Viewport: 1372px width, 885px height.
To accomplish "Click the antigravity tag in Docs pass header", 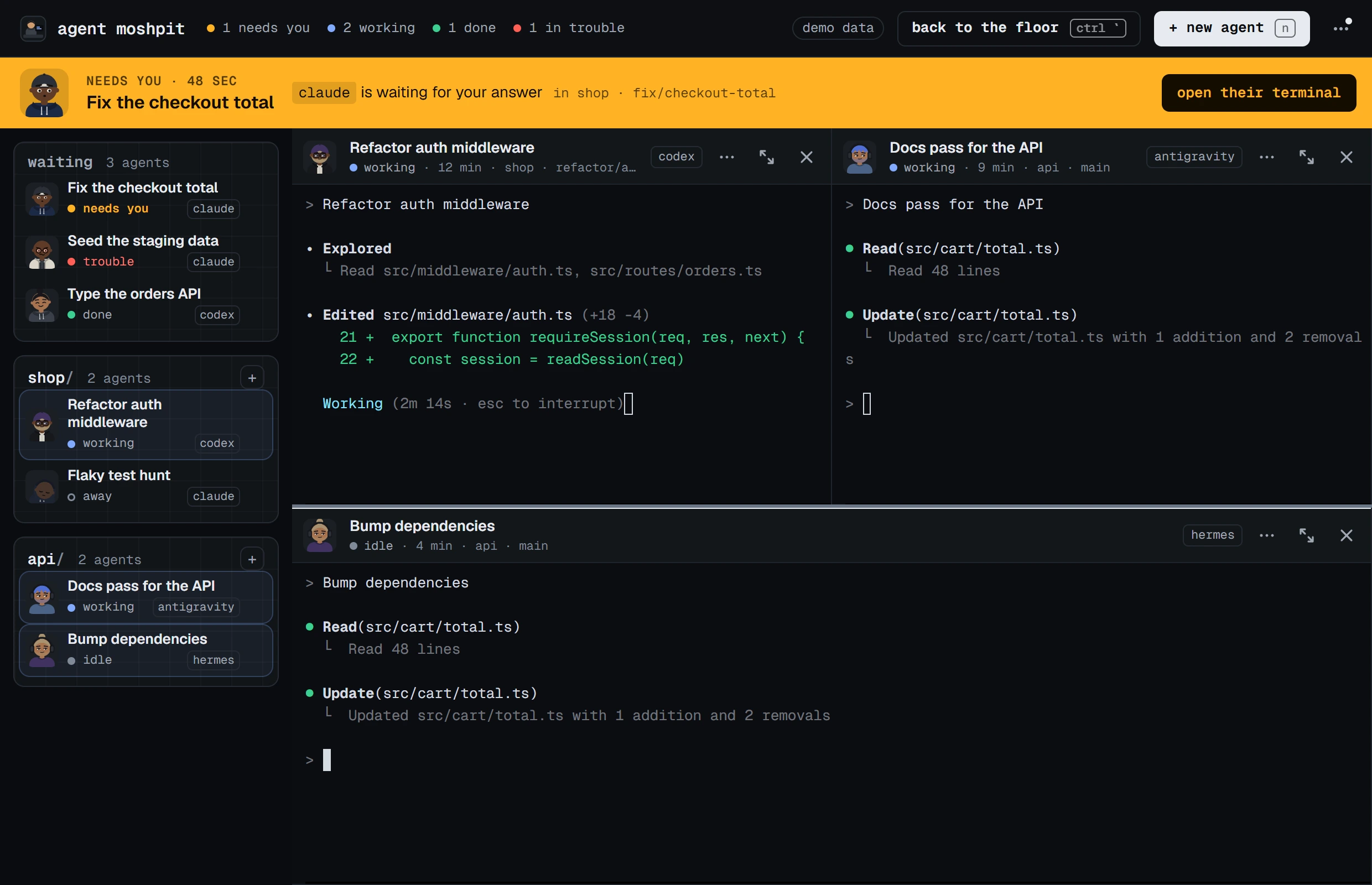I will coord(1194,157).
